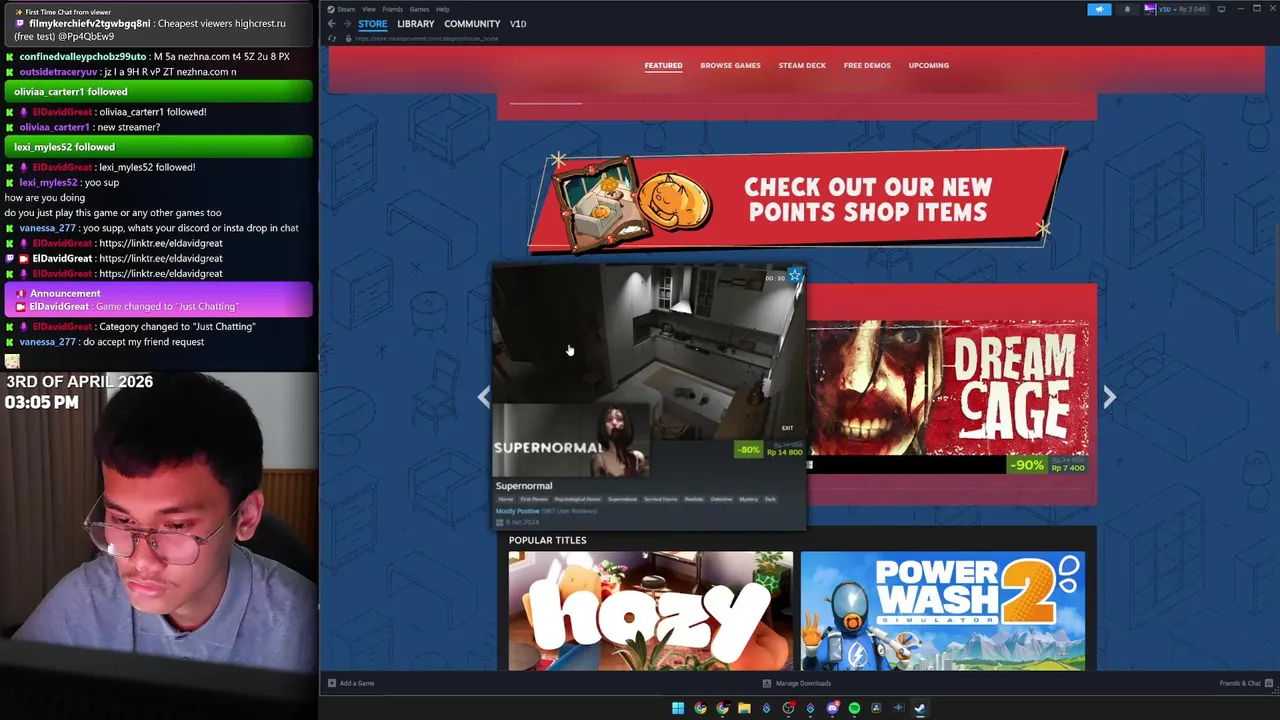Click the First-Person tag on Supernormal
This screenshot has height=720, width=1280.
[x=534, y=499]
